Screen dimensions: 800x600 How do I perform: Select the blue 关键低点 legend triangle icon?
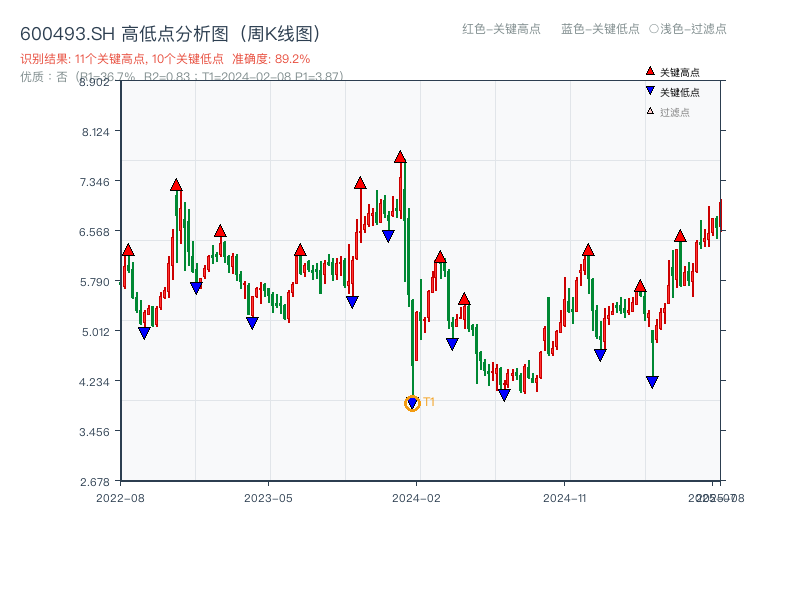(x=649, y=91)
